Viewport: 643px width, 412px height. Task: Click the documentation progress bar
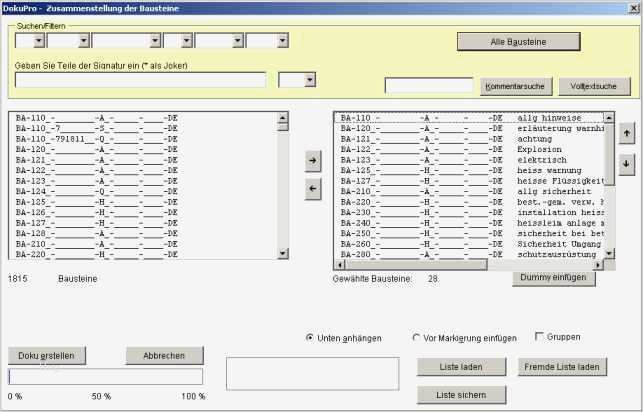point(105,376)
